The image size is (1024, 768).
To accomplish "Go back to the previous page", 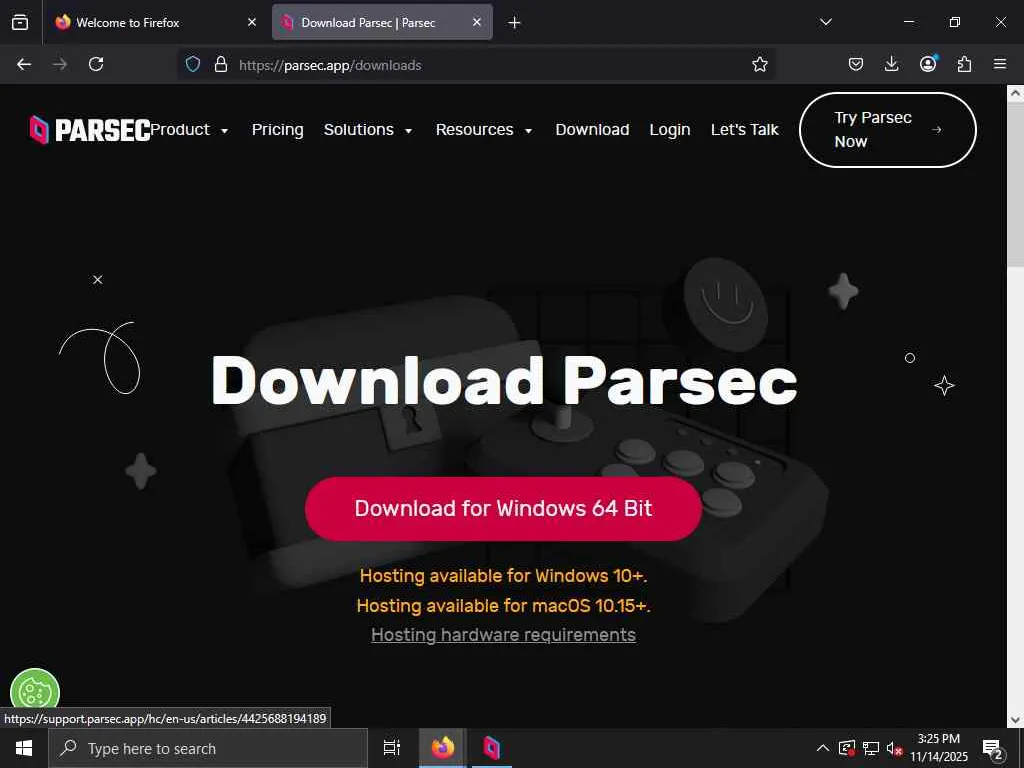I will point(24,64).
